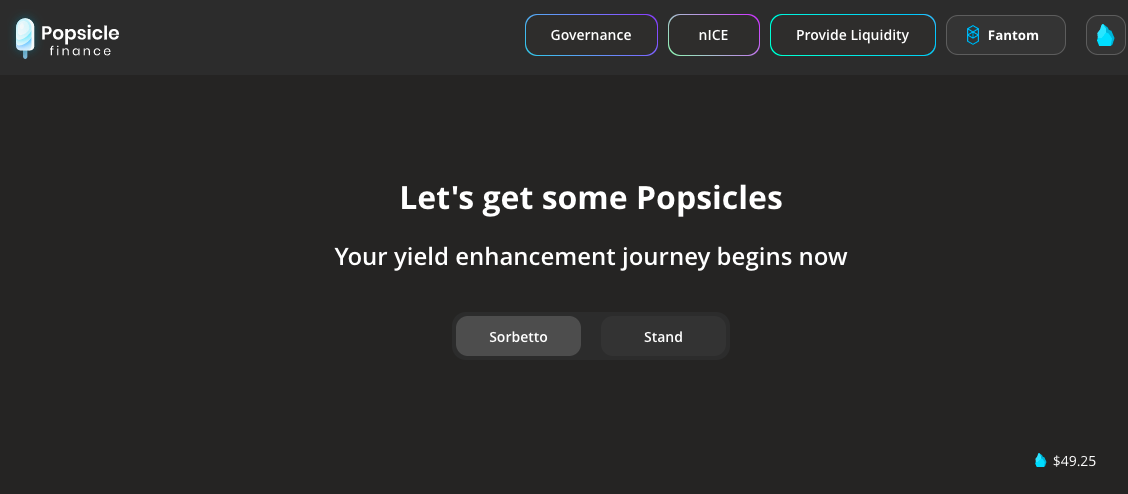Open the Fantom network selector dropdown
Viewport: 1128px width, 494px height.
[x=1006, y=35]
